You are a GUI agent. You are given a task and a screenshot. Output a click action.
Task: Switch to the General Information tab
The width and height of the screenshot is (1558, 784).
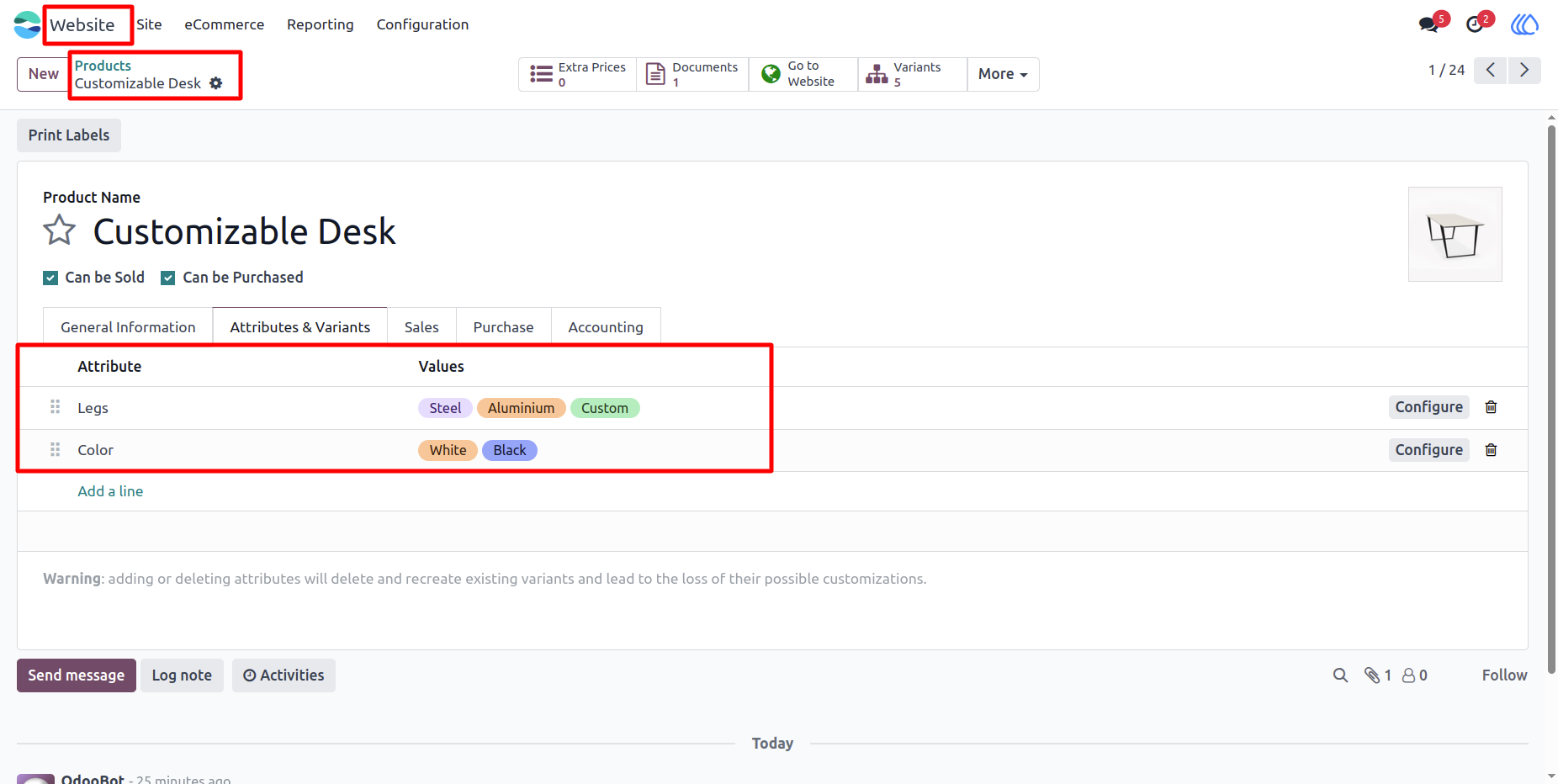[x=128, y=327]
